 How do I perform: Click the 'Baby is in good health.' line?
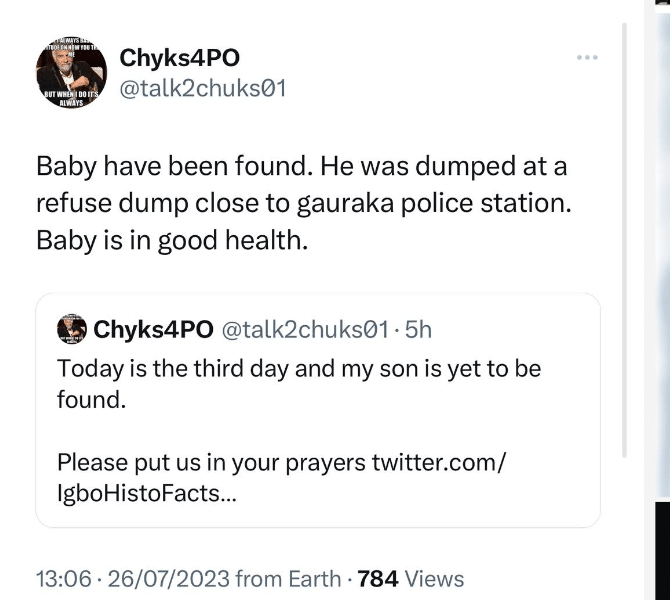click(172, 241)
